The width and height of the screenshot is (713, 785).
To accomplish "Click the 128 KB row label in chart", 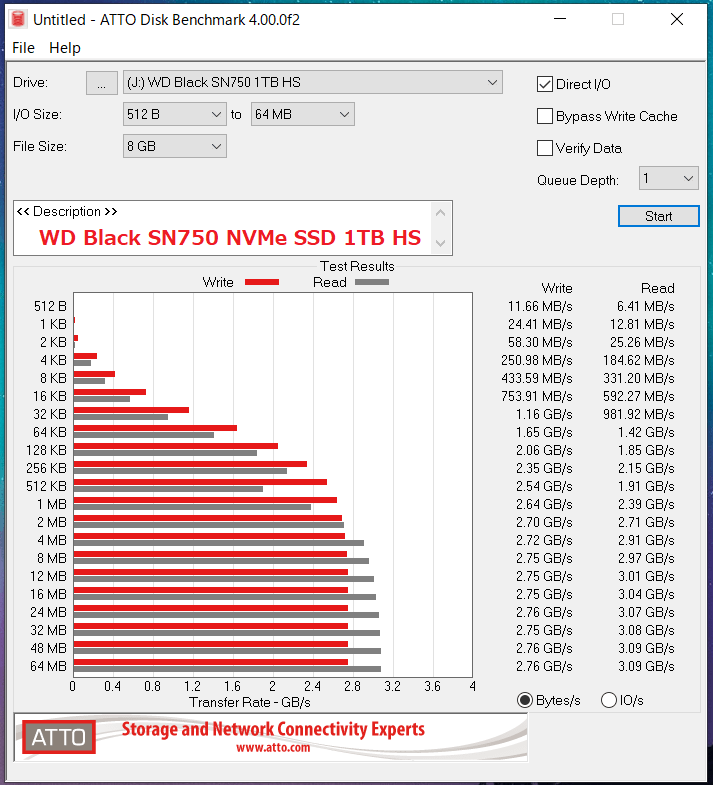I will point(46,451).
